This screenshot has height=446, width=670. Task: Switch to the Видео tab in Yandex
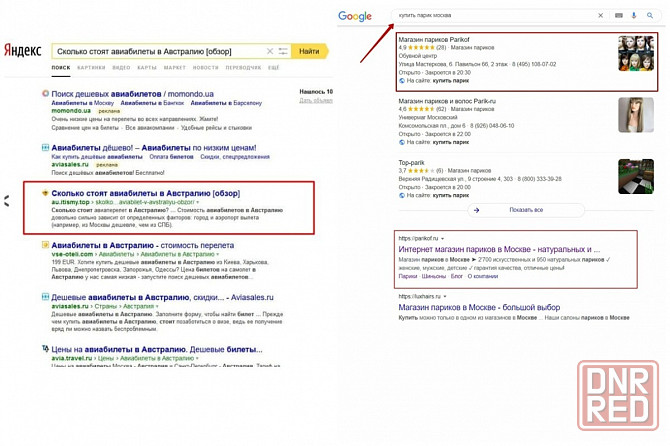coord(121,67)
